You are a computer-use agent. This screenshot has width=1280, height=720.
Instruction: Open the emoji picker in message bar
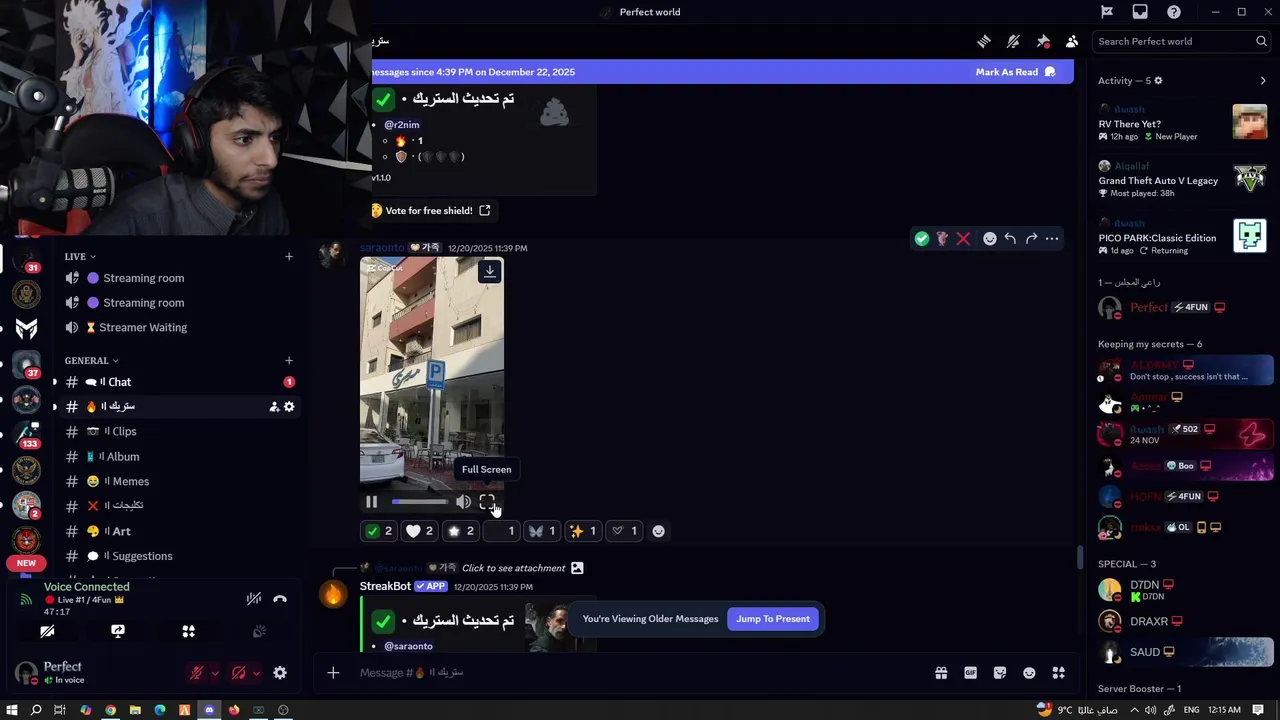(x=1029, y=673)
